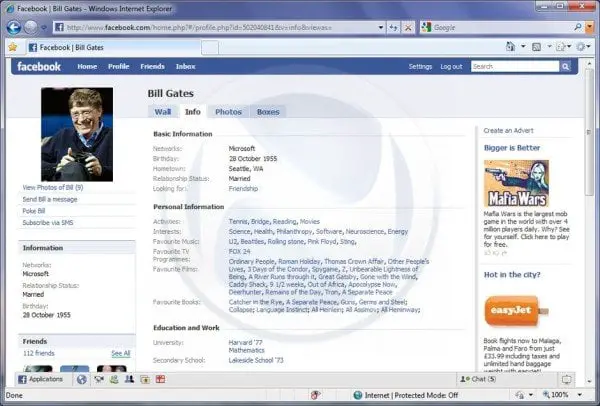The image size is (600, 406).
Task: Switch to the Boxes tab
Action: tap(268, 112)
